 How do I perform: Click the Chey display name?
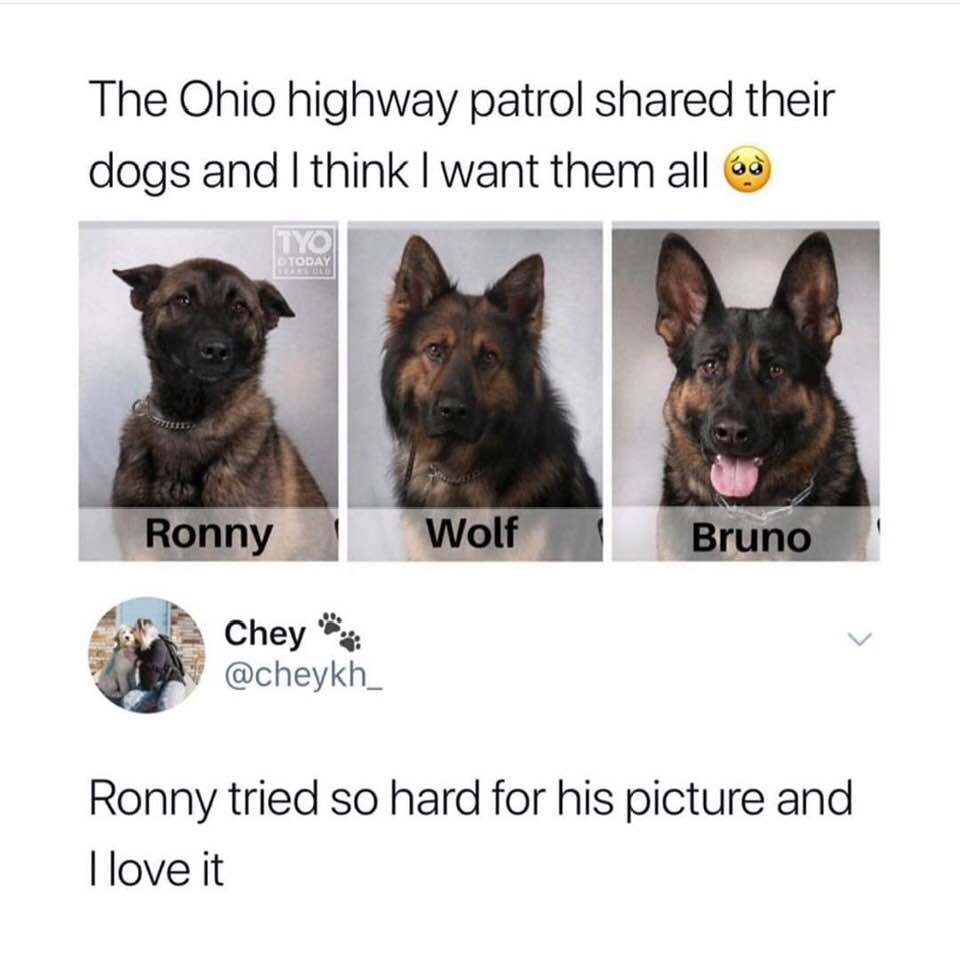tap(264, 633)
